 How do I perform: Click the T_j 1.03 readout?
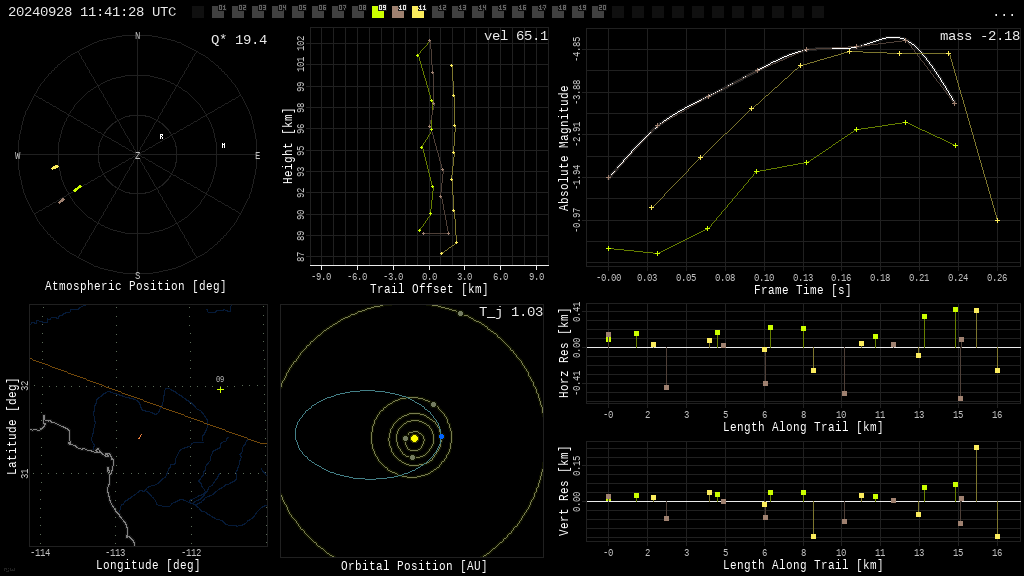click(x=511, y=312)
